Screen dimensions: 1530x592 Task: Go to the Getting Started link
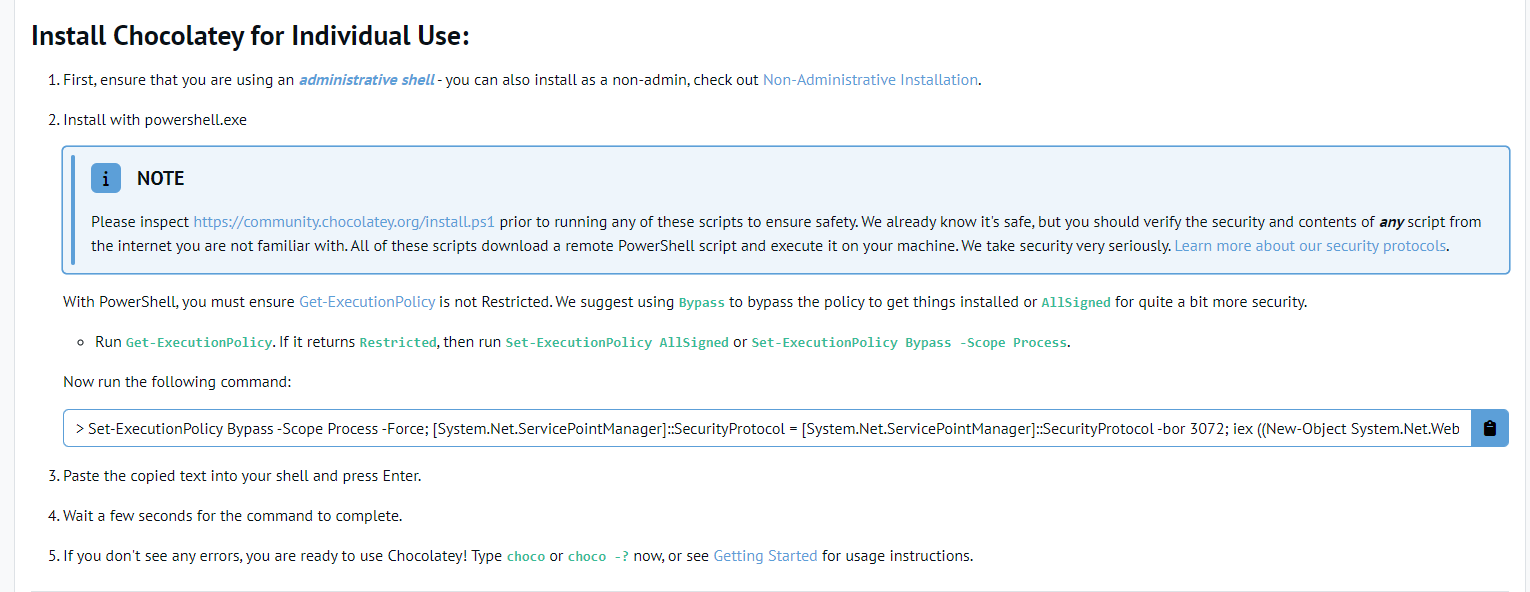point(765,556)
